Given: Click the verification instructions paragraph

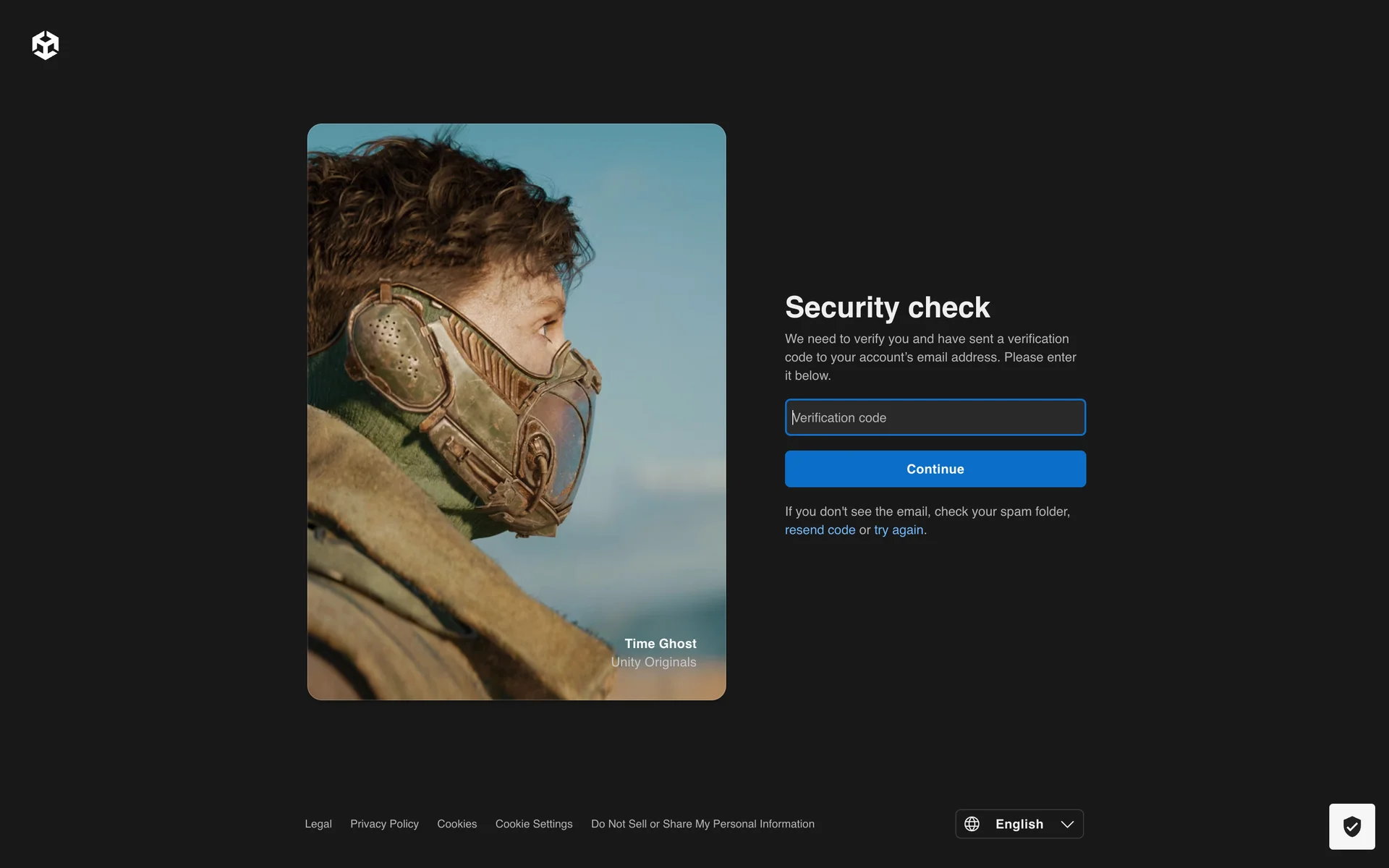Looking at the screenshot, I should point(930,357).
